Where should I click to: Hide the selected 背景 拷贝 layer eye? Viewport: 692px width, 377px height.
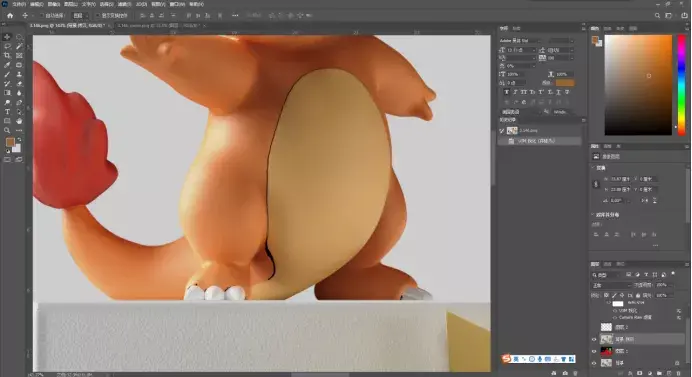coord(594,339)
